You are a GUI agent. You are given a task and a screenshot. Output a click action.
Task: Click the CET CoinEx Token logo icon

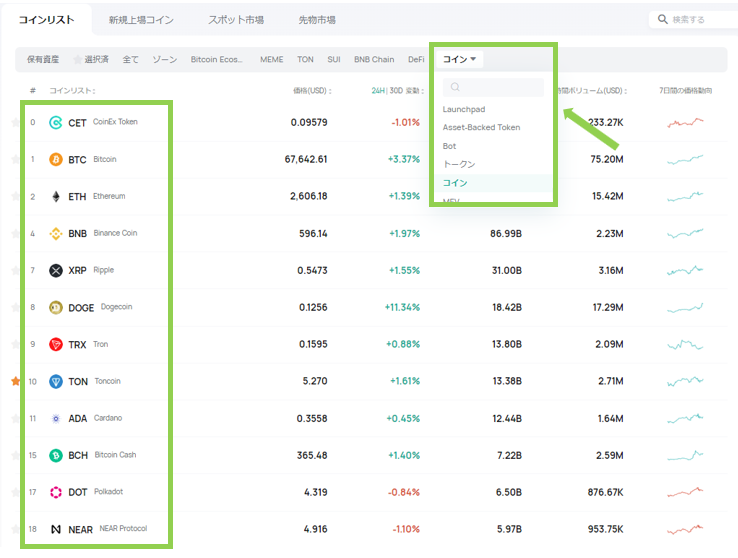56,123
